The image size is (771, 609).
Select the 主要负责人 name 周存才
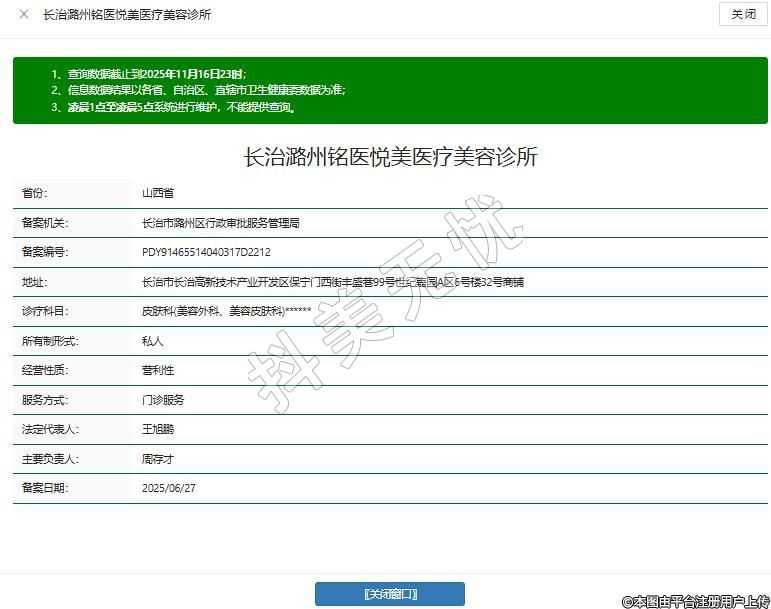tap(158, 459)
